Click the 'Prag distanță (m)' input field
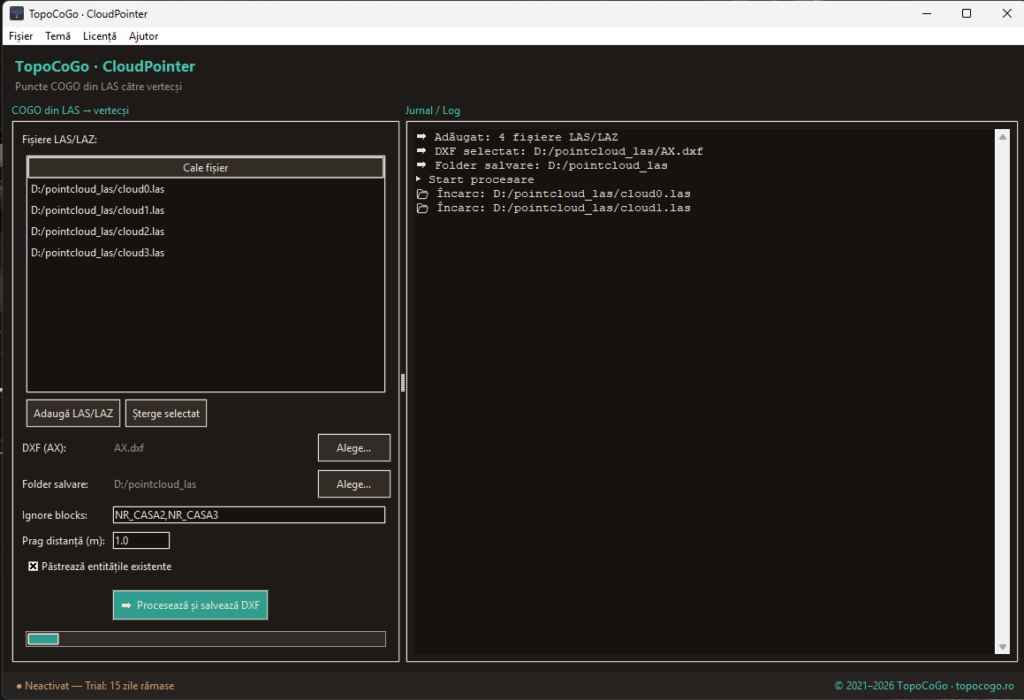Screen dimensions: 1024x700 (x=141, y=541)
